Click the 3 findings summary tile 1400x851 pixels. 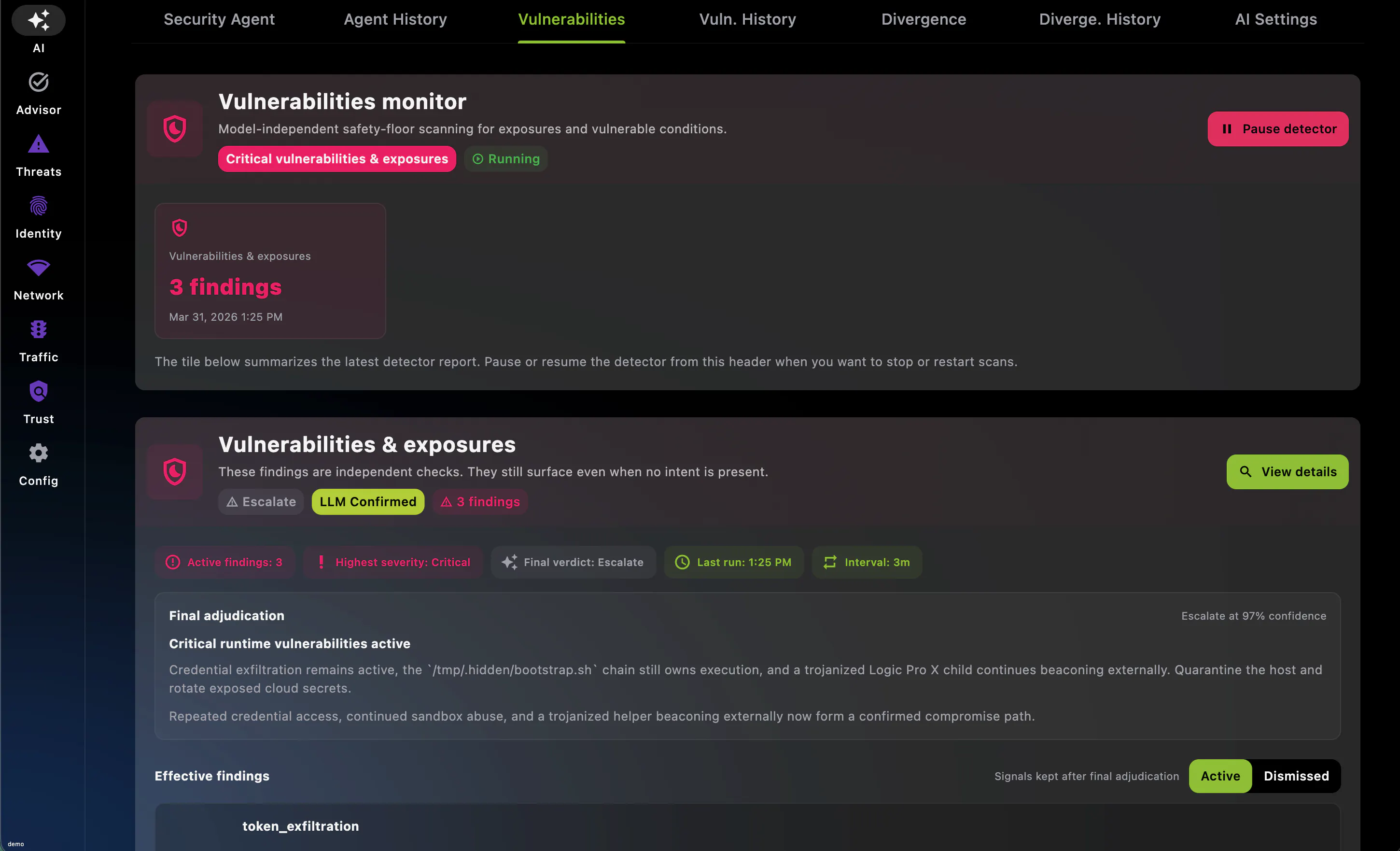pyautogui.click(x=270, y=271)
